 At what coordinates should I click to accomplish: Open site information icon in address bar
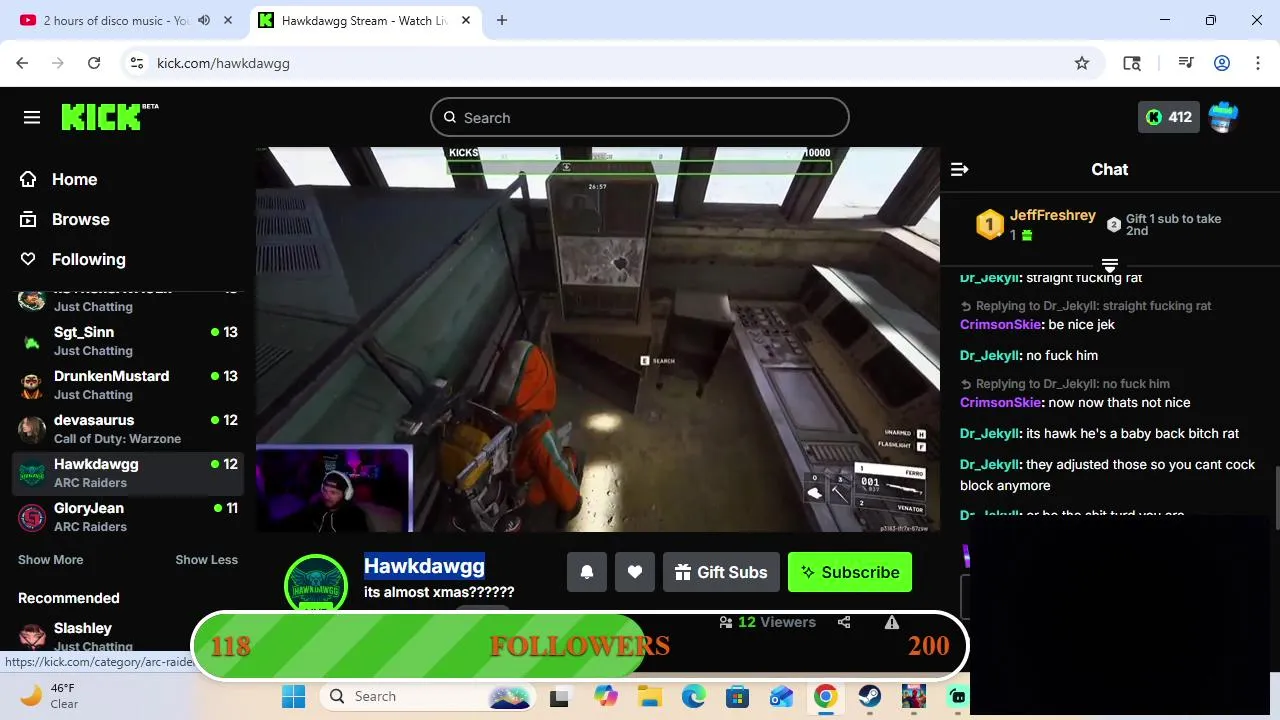pos(138,63)
